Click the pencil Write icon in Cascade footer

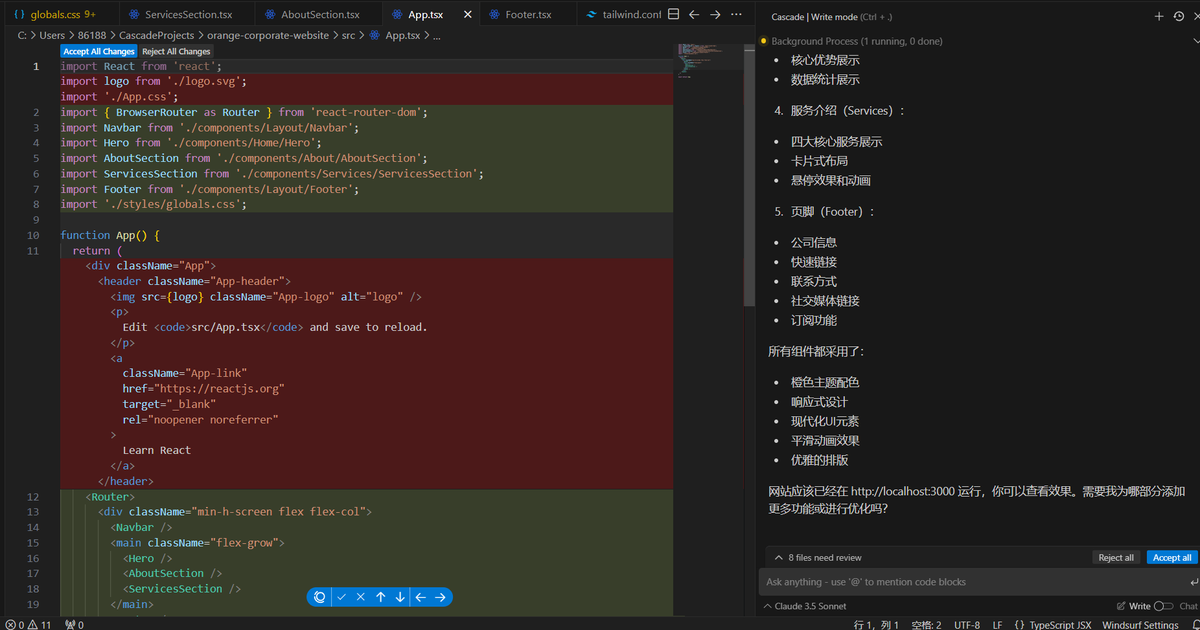pos(1121,606)
